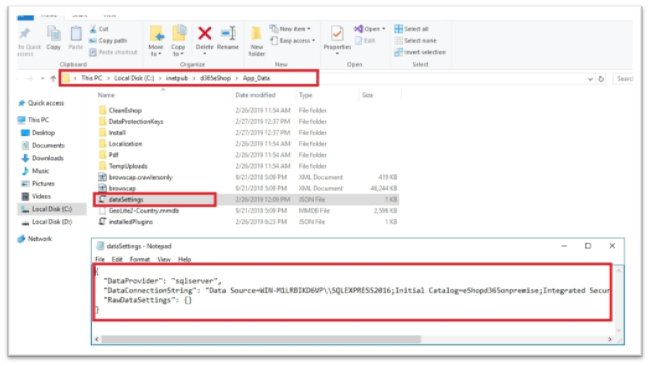
Task: Open Notepad Edit menu
Action: click(117, 259)
